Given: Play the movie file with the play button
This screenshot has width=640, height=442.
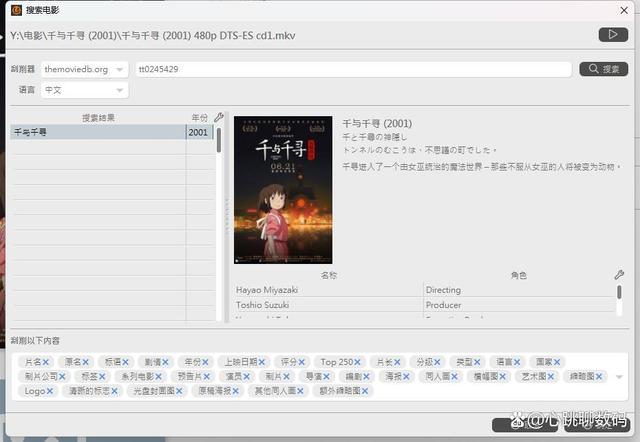Looking at the screenshot, I should [x=613, y=35].
